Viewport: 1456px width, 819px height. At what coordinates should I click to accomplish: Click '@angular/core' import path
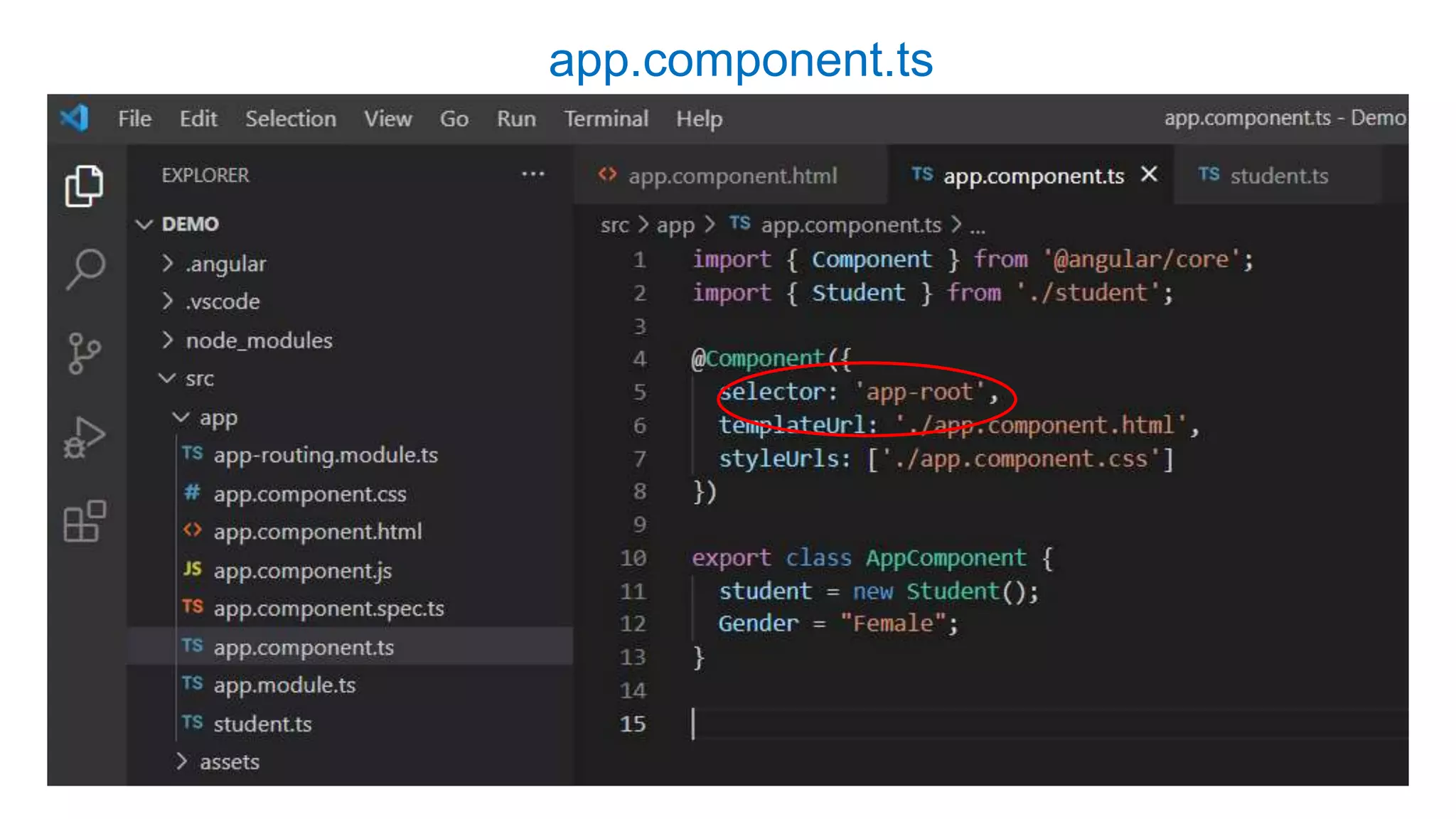pos(1142,259)
